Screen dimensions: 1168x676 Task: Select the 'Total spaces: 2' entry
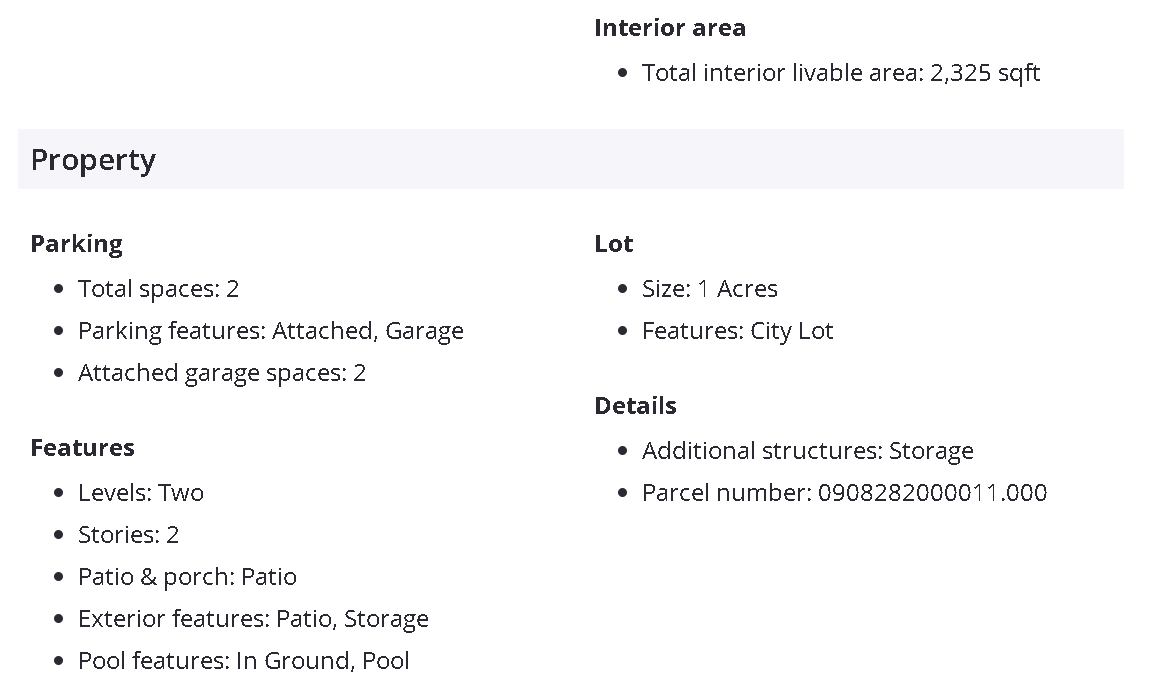click(x=158, y=289)
